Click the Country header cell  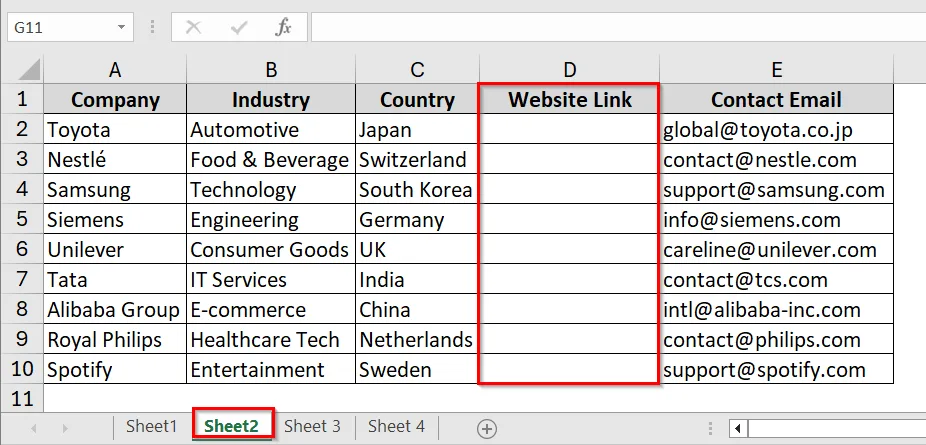(x=417, y=99)
